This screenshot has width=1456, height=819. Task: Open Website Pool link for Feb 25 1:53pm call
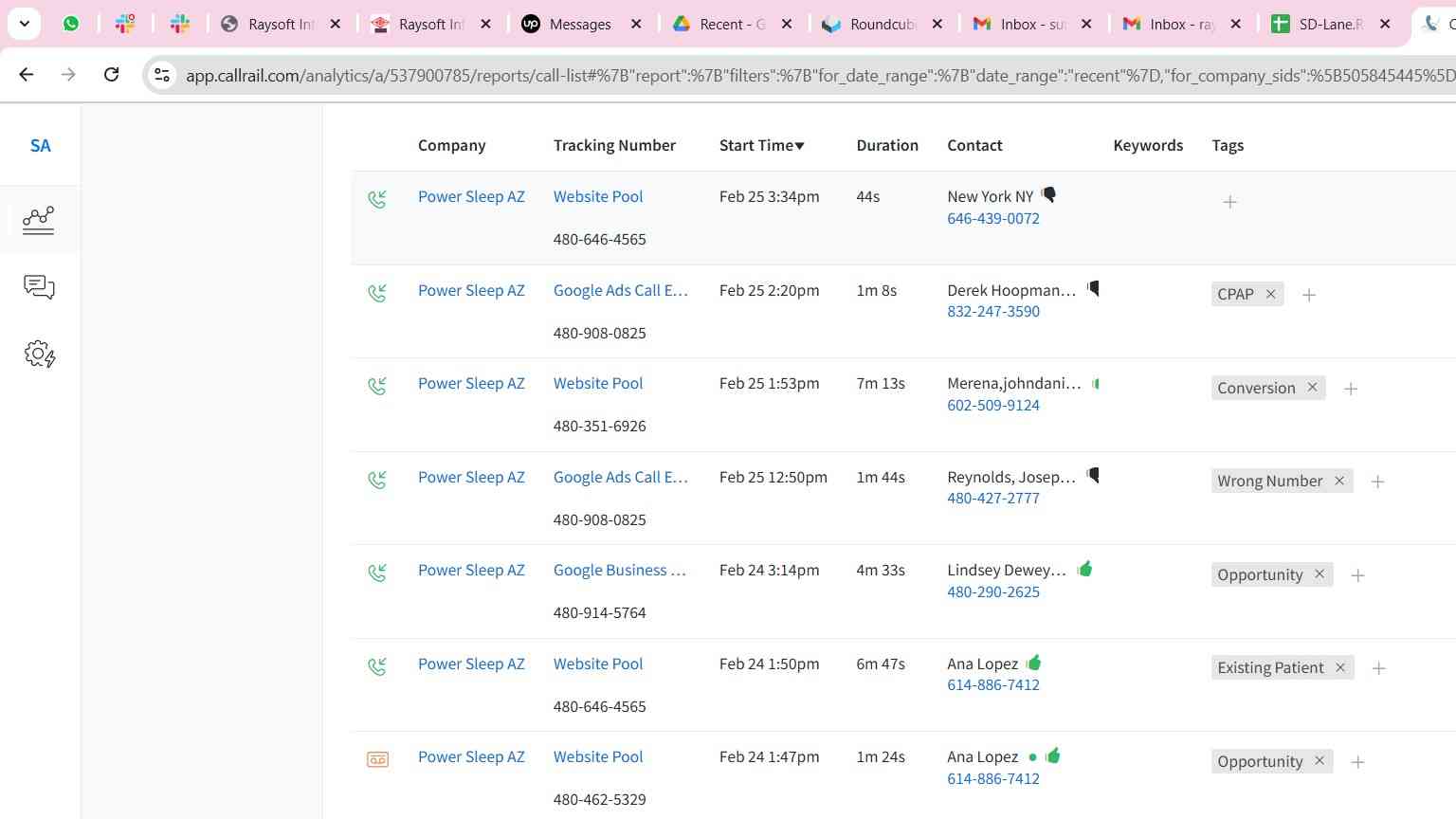[598, 383]
